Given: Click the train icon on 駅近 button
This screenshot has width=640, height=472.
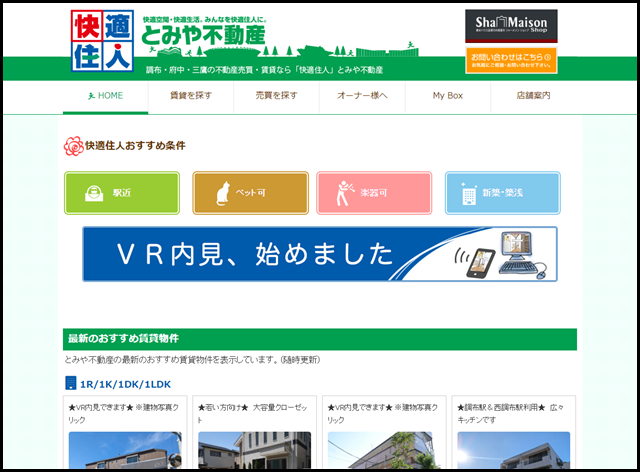Looking at the screenshot, I should [94, 193].
